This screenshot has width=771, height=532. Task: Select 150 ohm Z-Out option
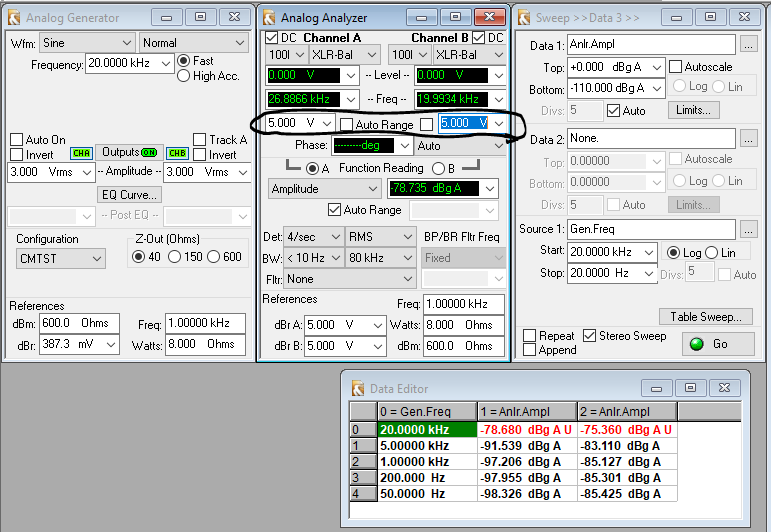[x=175, y=257]
